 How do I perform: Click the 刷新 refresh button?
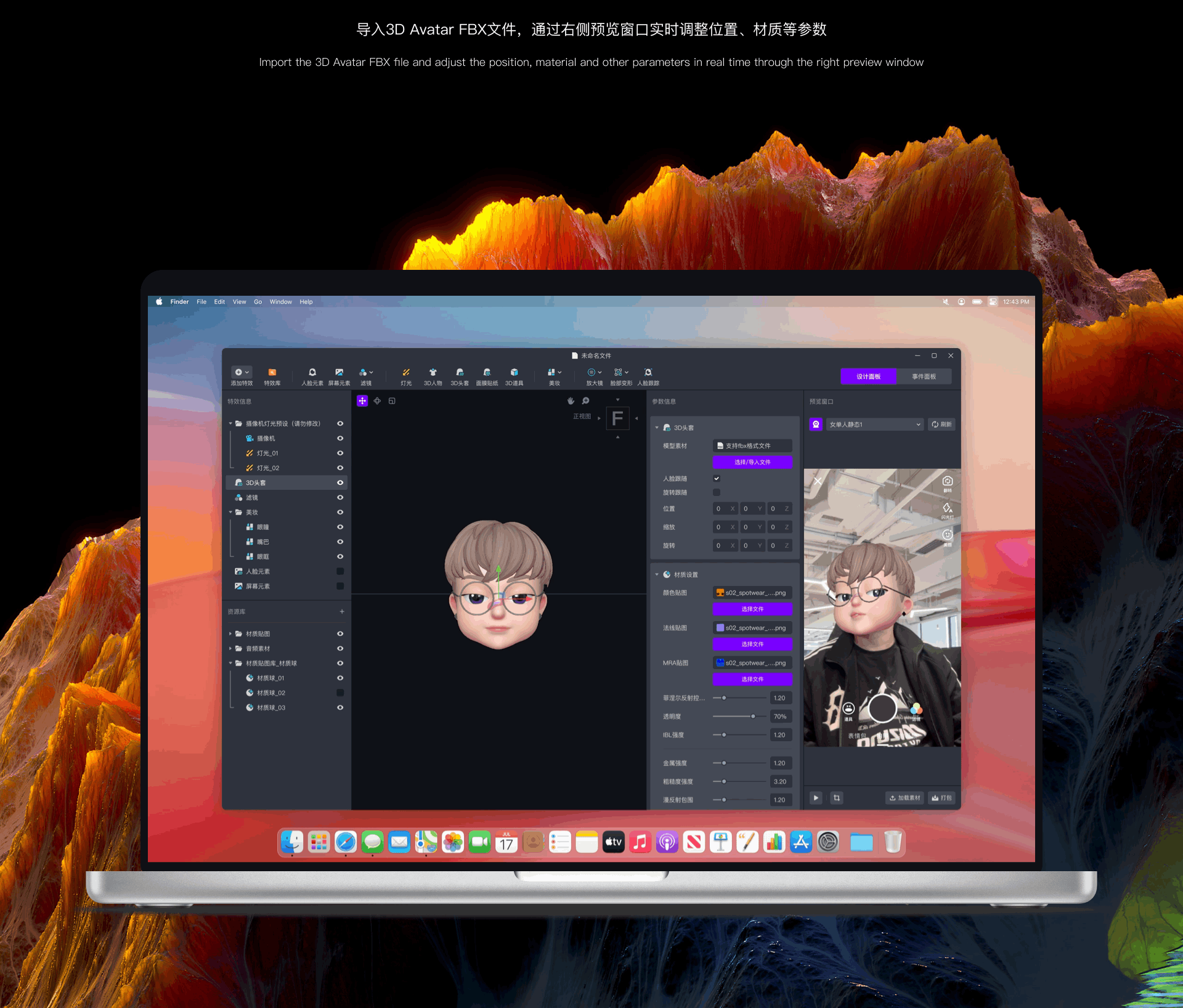(x=941, y=425)
